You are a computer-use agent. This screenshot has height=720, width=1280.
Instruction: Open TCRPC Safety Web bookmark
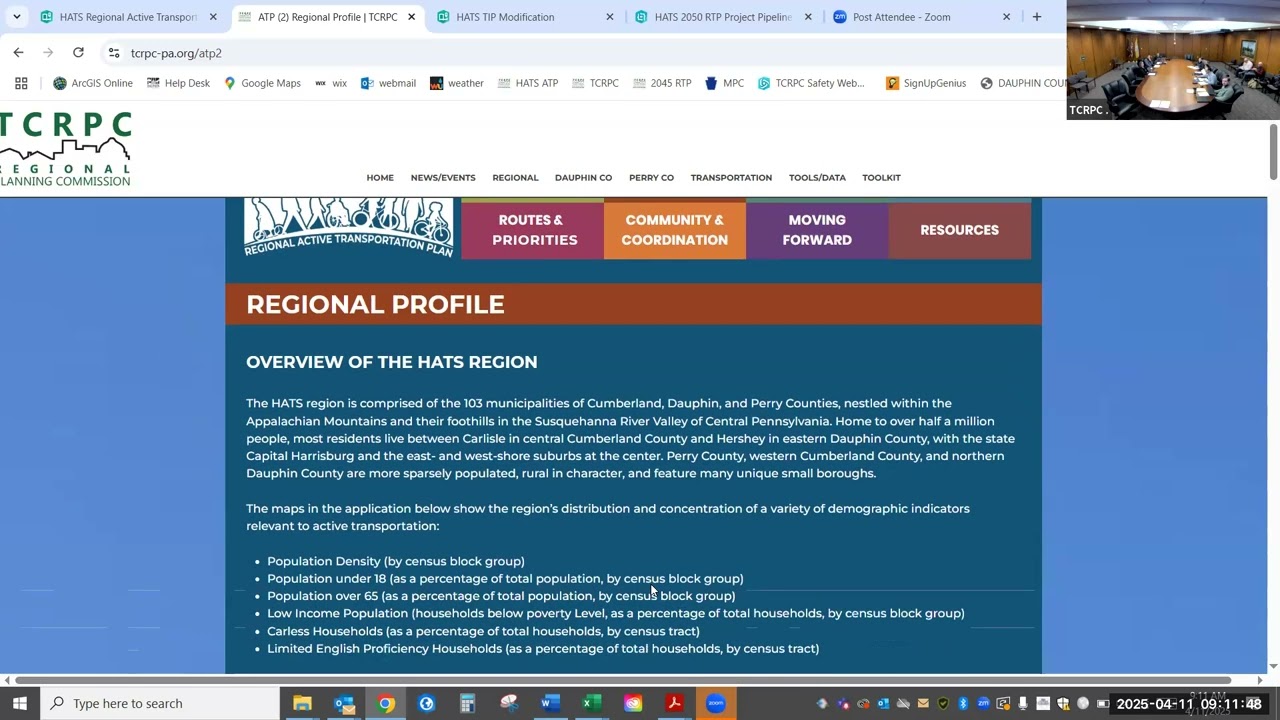[x=811, y=83]
